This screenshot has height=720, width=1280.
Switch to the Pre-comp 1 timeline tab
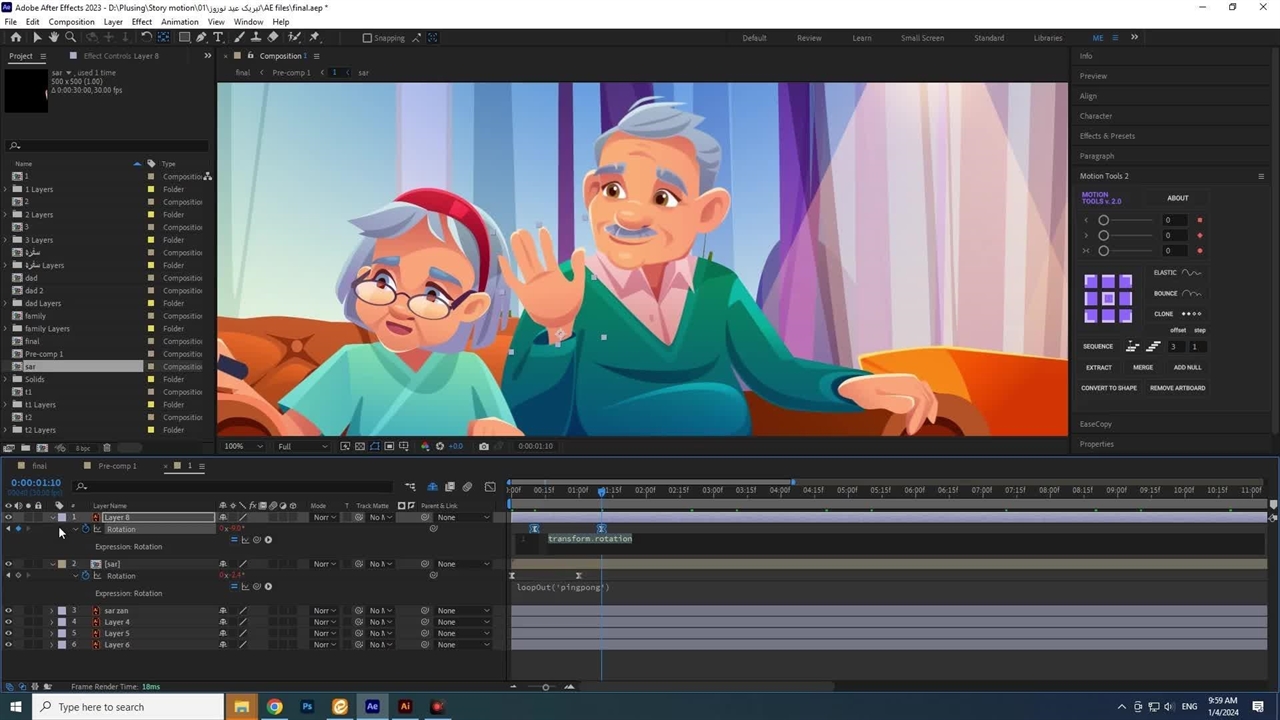117,466
